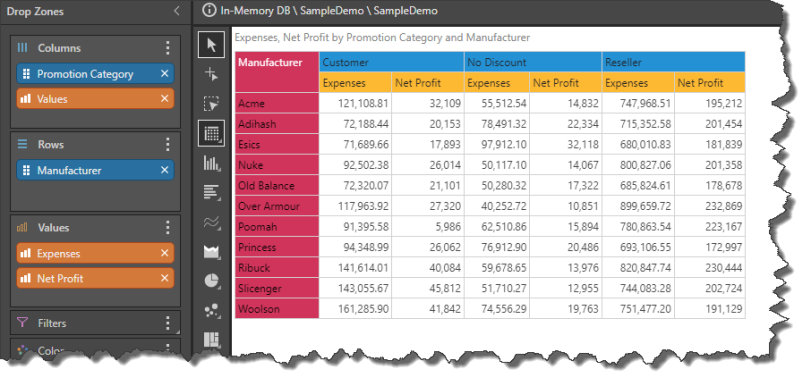811x386 pixels.
Task: Remove Promotion Category chip from Columns
Action: point(164,74)
